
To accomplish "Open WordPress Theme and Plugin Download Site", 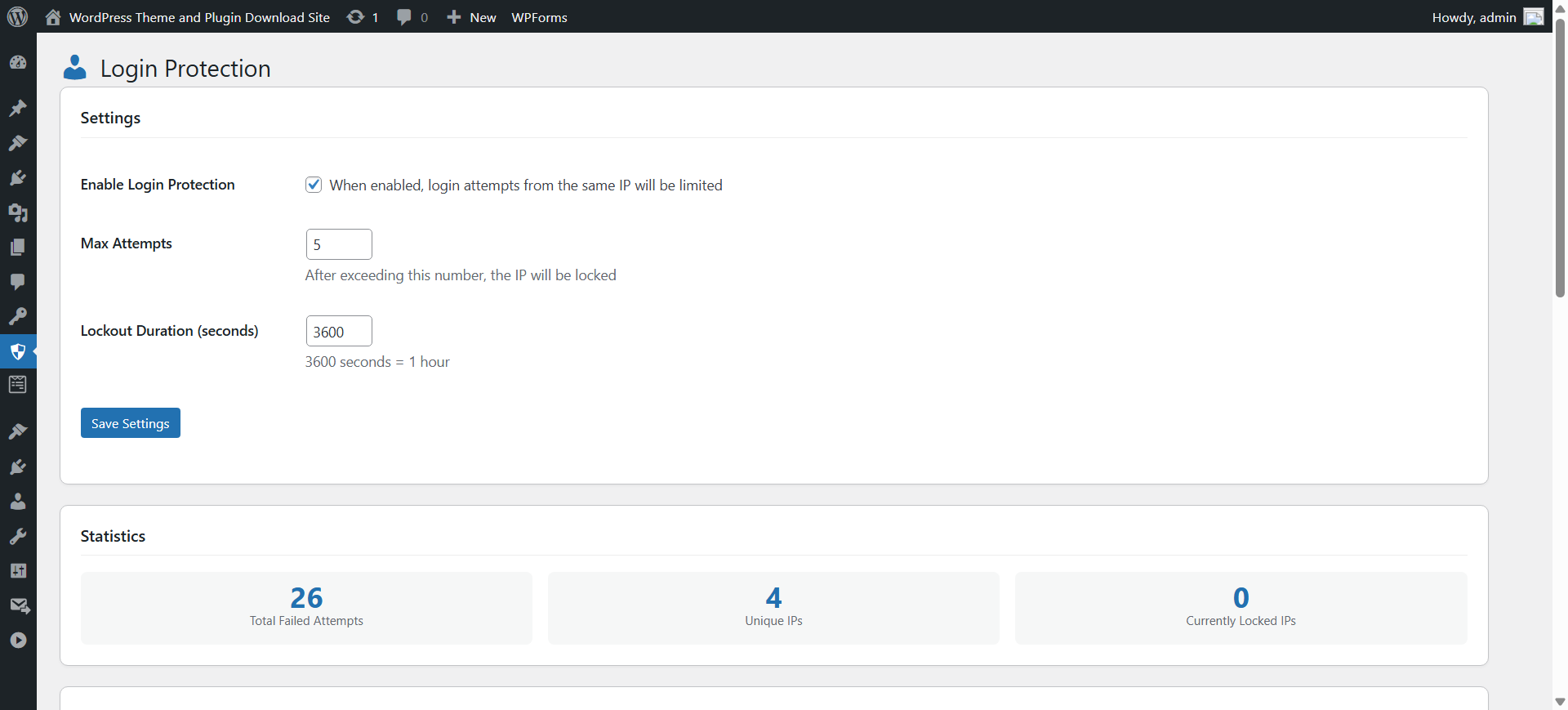I will tap(199, 17).
